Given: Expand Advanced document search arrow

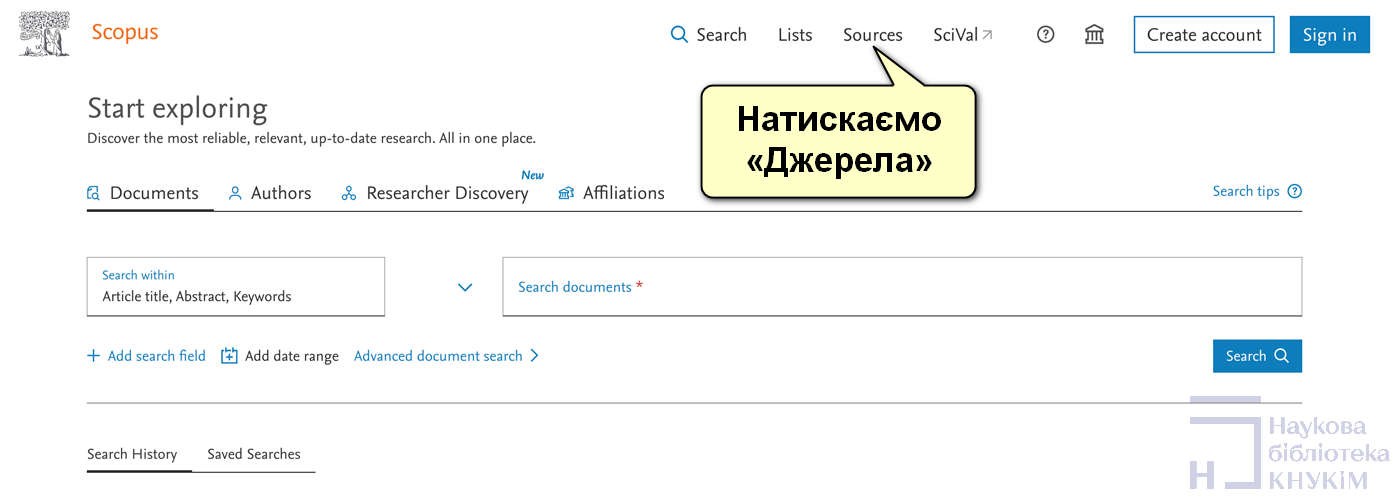Looking at the screenshot, I should tap(534, 356).
